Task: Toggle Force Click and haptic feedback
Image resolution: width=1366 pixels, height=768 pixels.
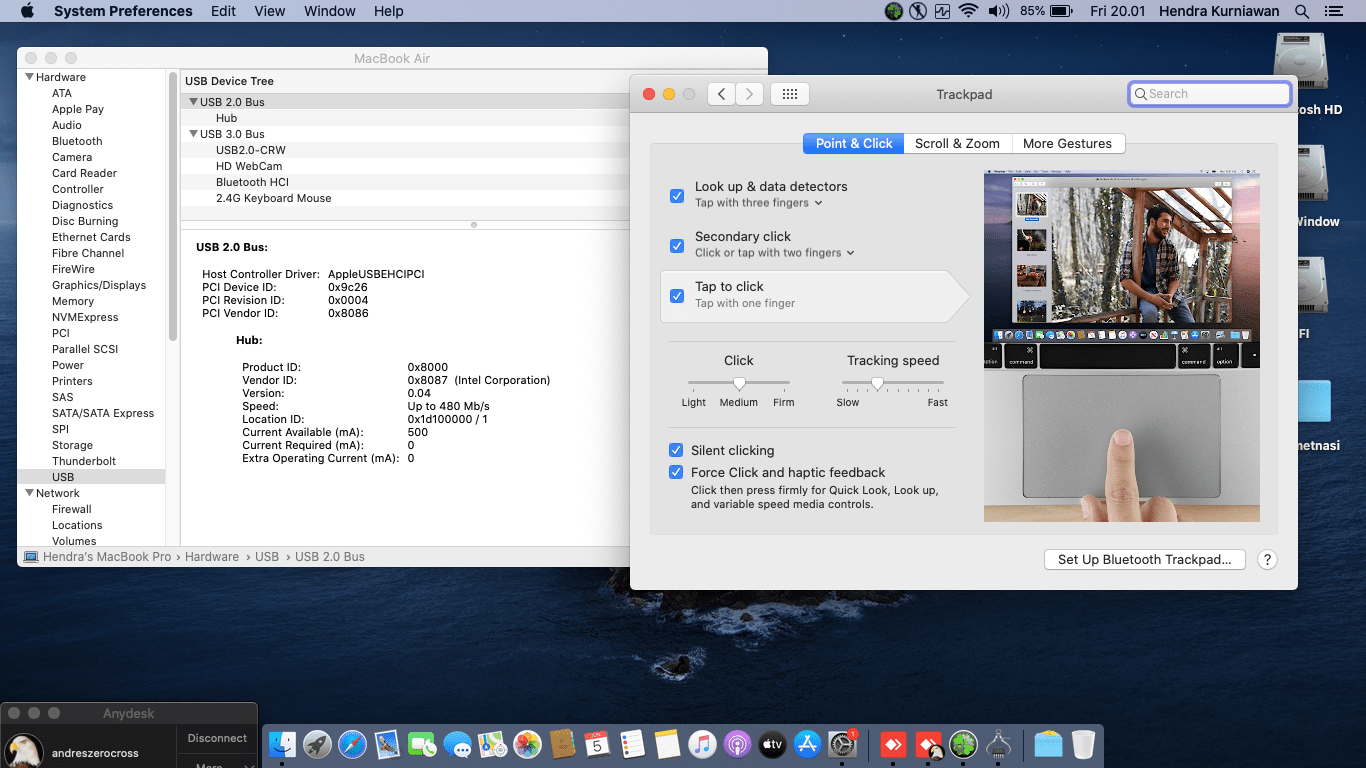Action: [x=677, y=473]
